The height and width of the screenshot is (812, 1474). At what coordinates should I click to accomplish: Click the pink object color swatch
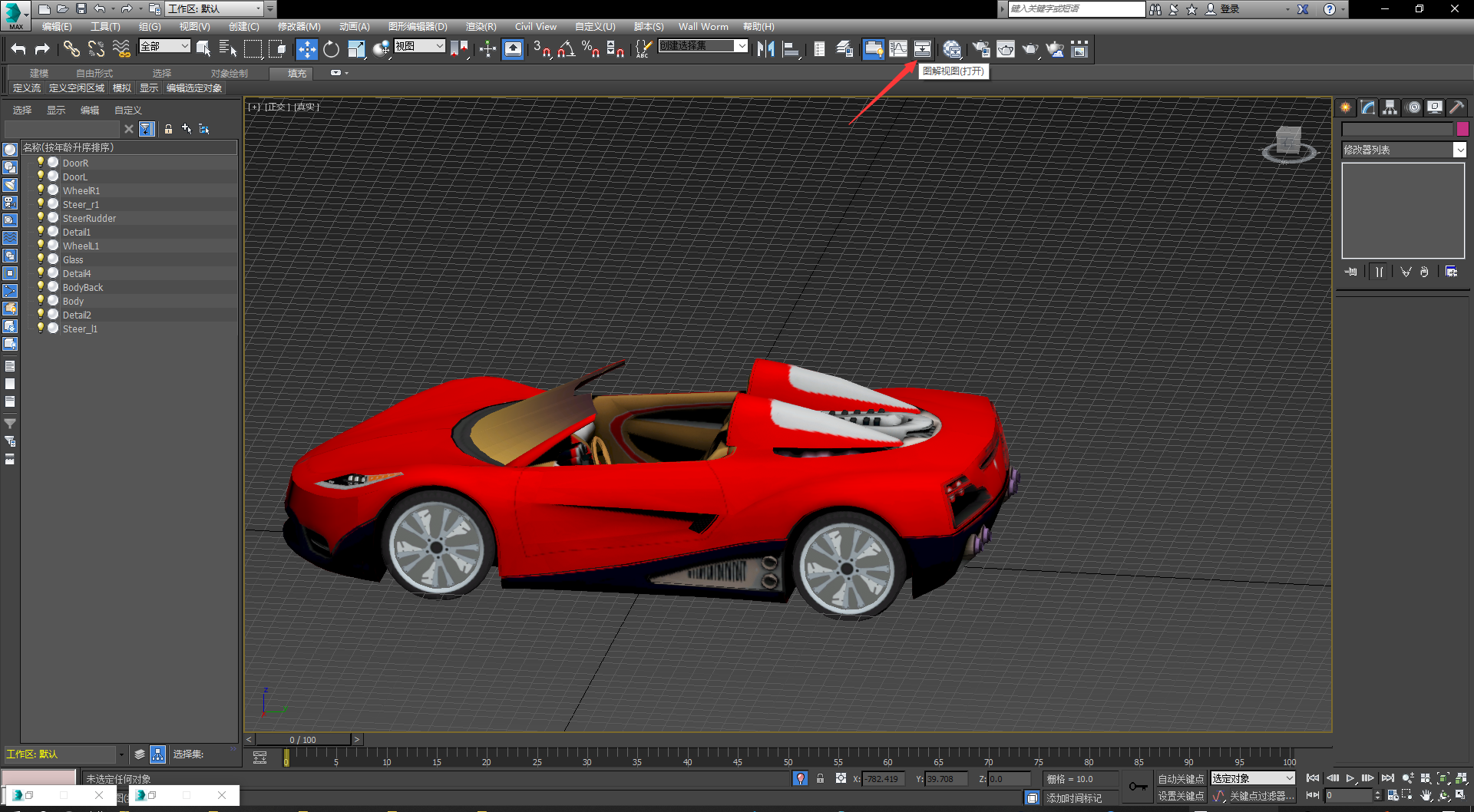(1462, 129)
